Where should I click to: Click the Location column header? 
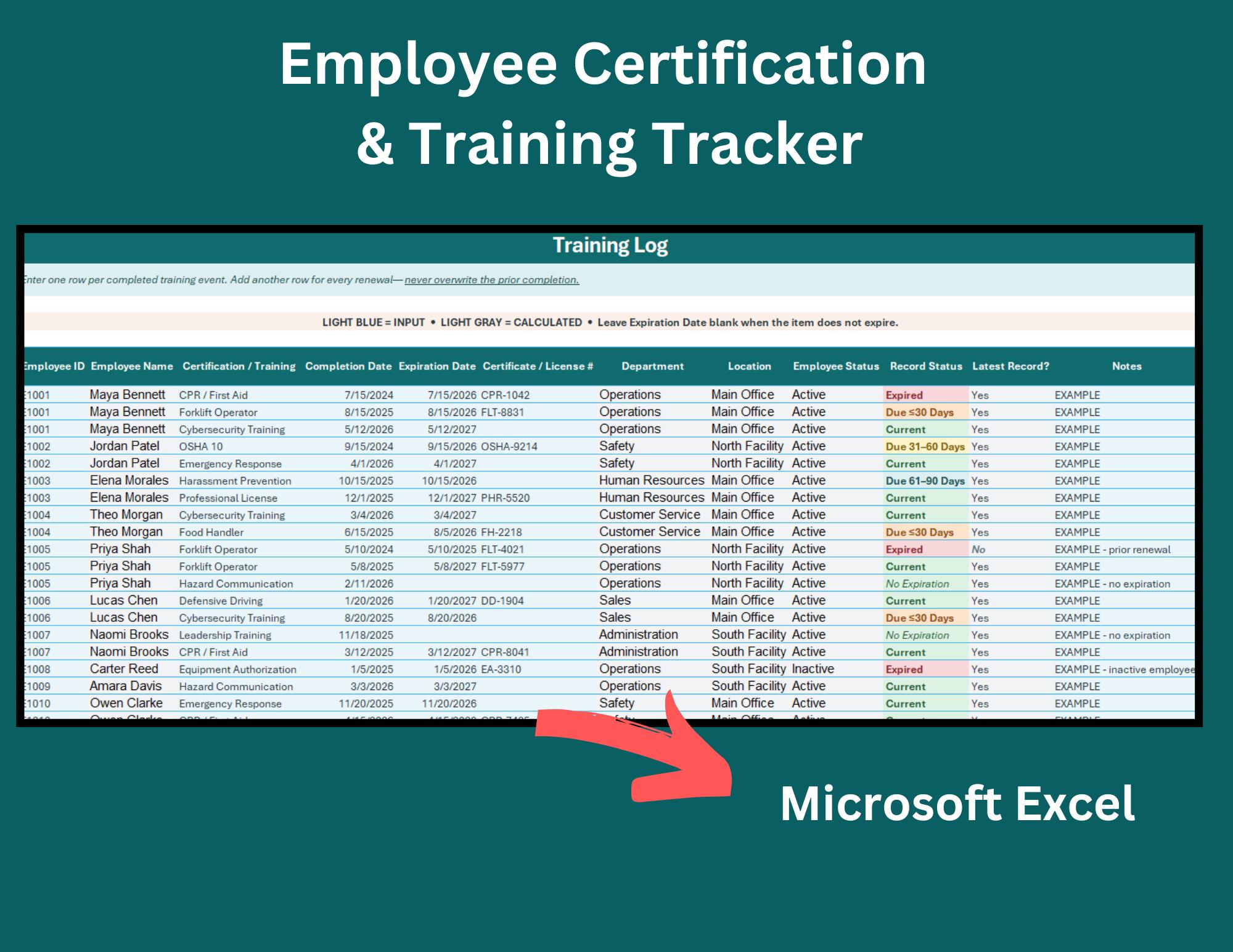(750, 366)
